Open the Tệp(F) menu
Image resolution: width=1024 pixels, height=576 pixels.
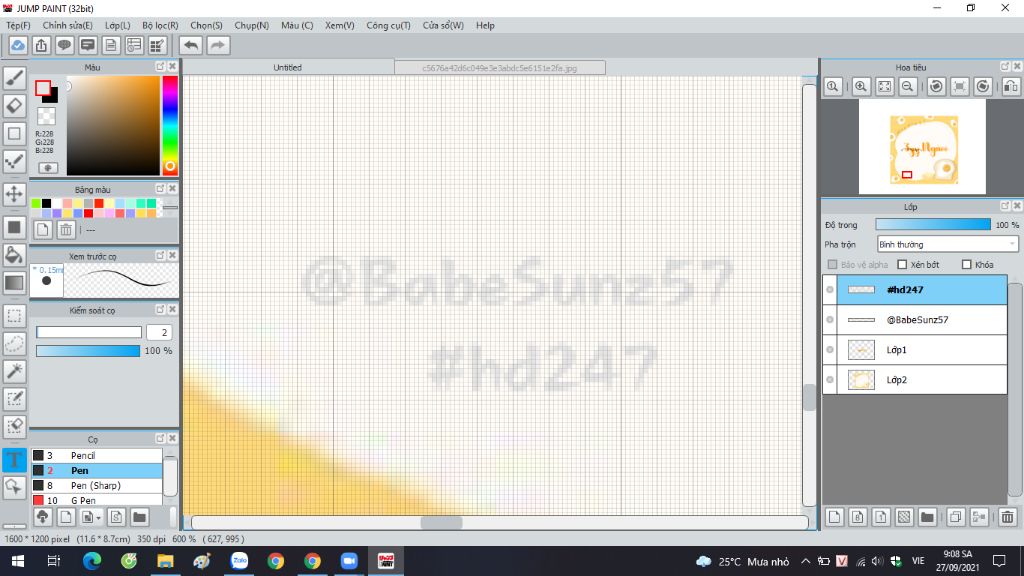pyautogui.click(x=18, y=25)
